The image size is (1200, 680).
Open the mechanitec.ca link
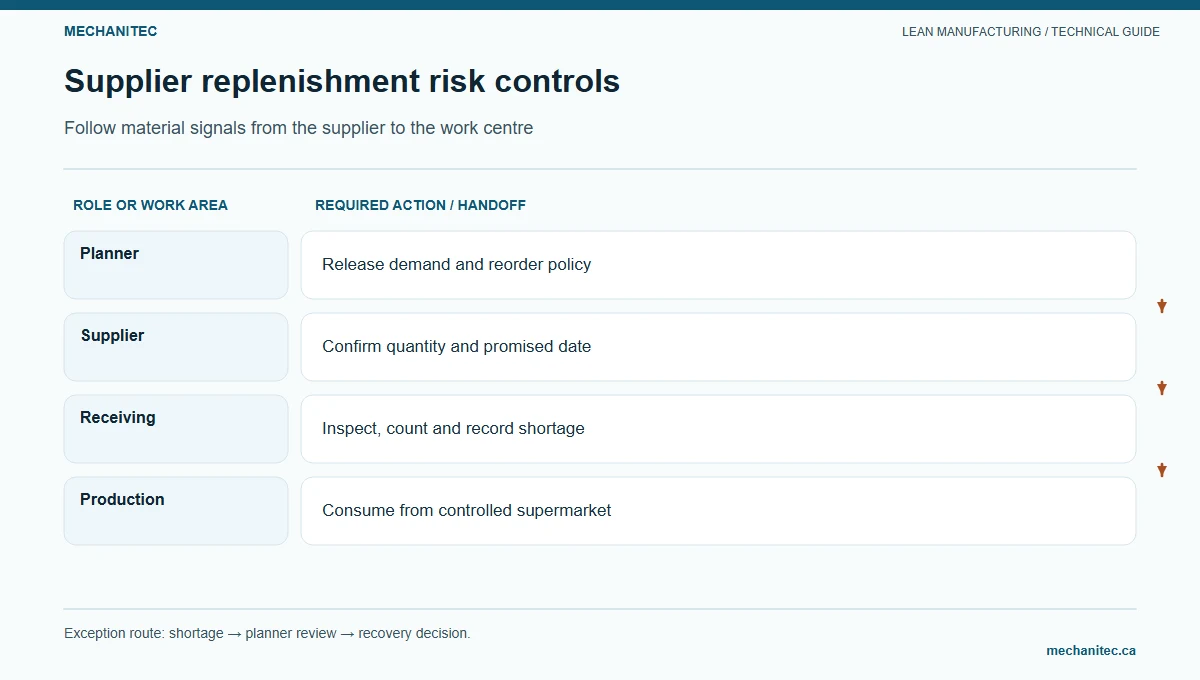point(1091,650)
